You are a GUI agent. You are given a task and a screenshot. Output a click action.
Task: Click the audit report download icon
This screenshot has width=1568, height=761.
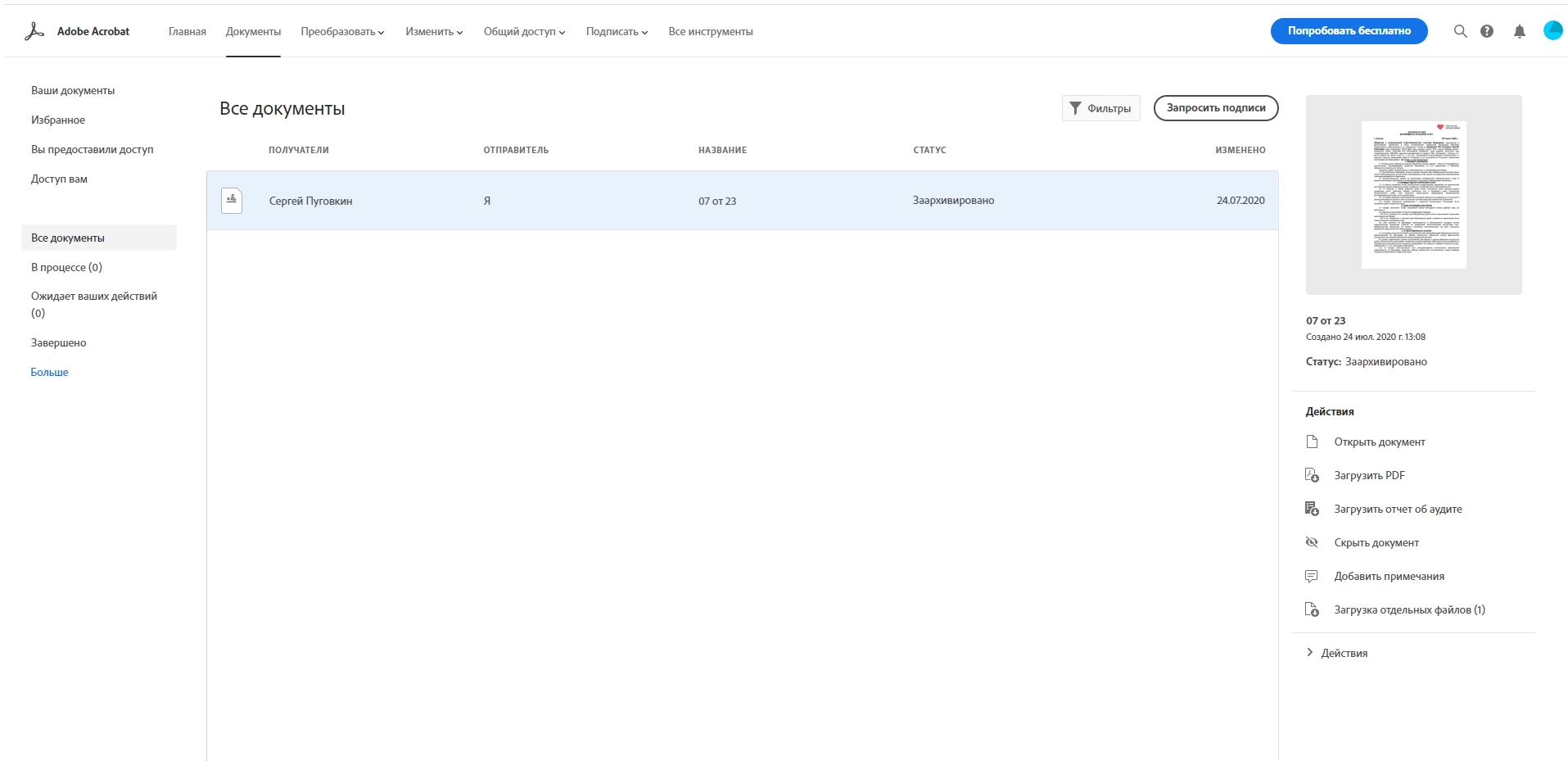click(x=1312, y=509)
